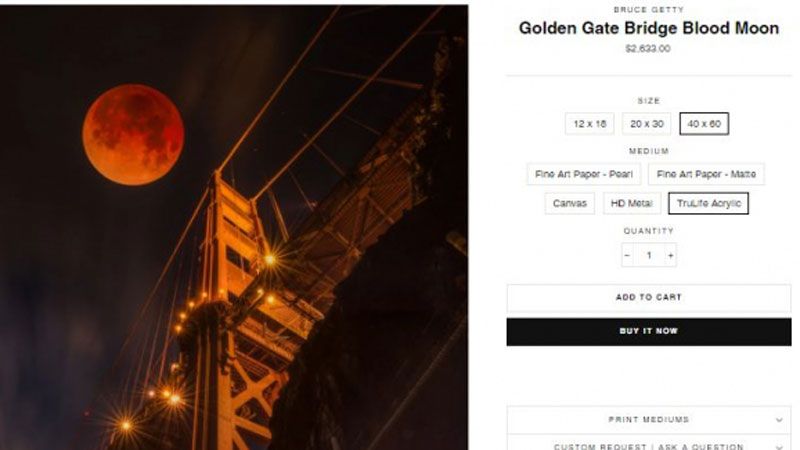Click the minus quantity icon
The width and height of the screenshot is (800, 450).
click(x=628, y=255)
